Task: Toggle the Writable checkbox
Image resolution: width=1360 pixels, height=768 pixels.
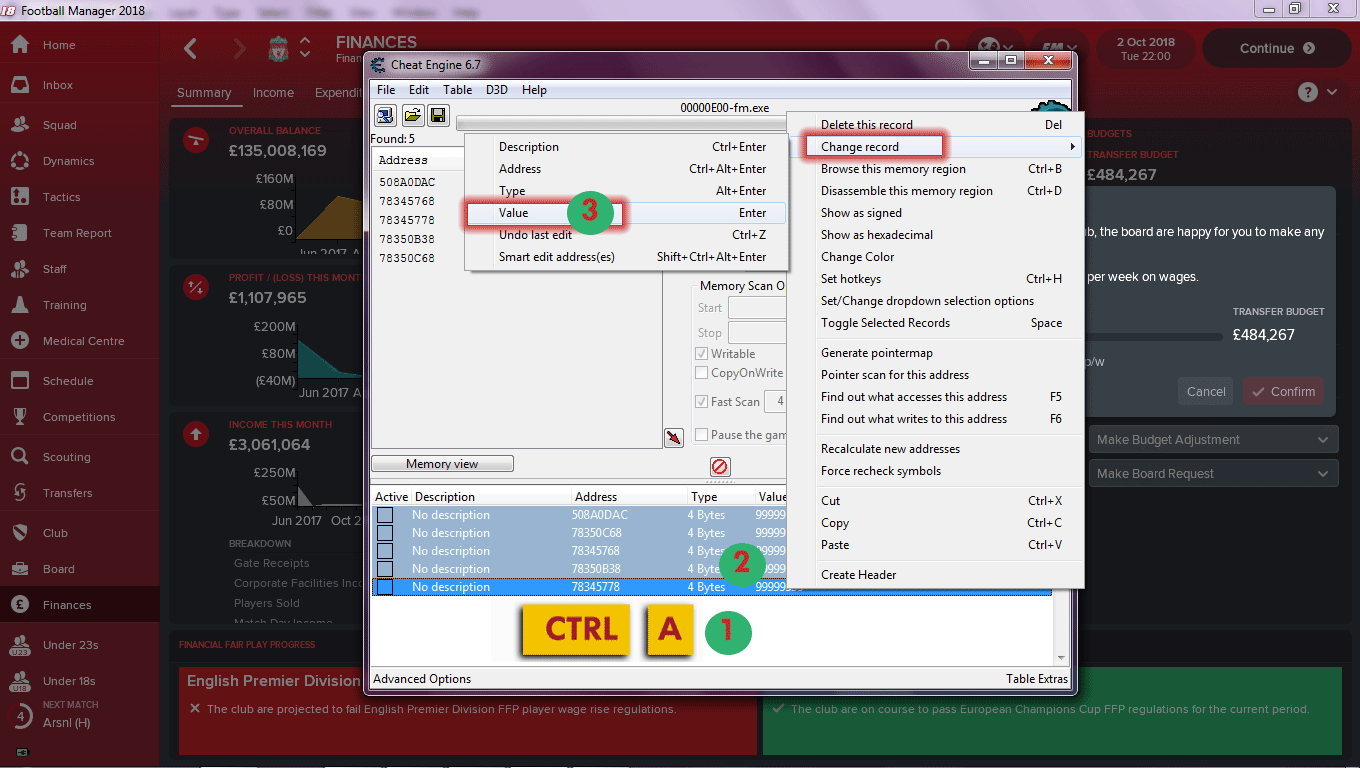Action: point(702,354)
